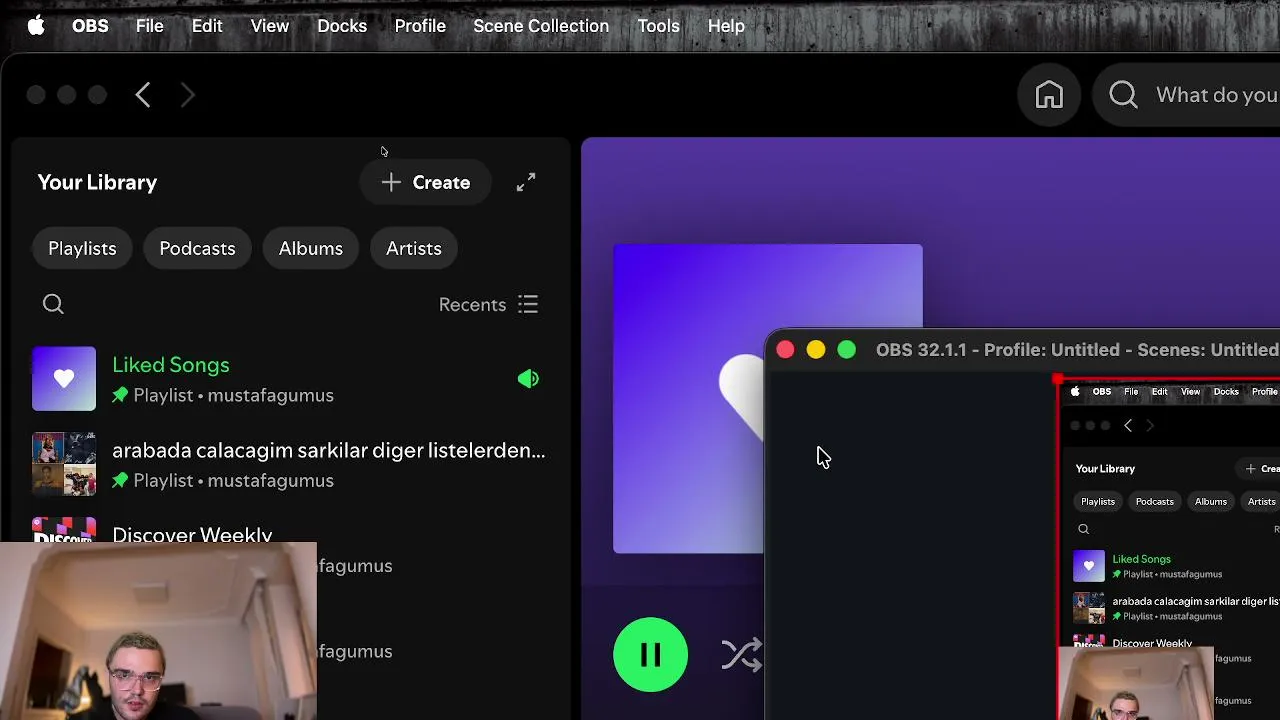The width and height of the screenshot is (1280, 720).
Task: Filter the library by Playlists
Action: click(82, 248)
